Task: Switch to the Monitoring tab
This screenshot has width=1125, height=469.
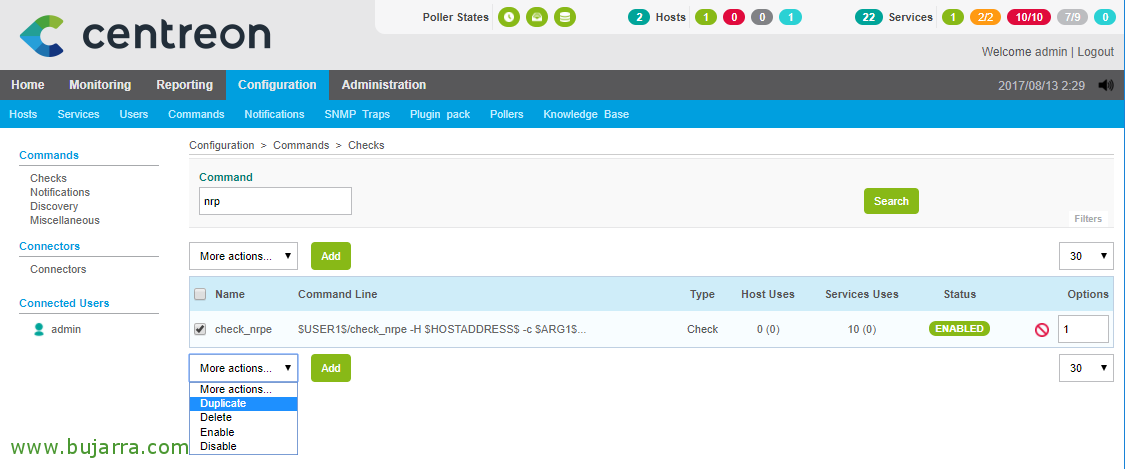Action: tap(100, 85)
